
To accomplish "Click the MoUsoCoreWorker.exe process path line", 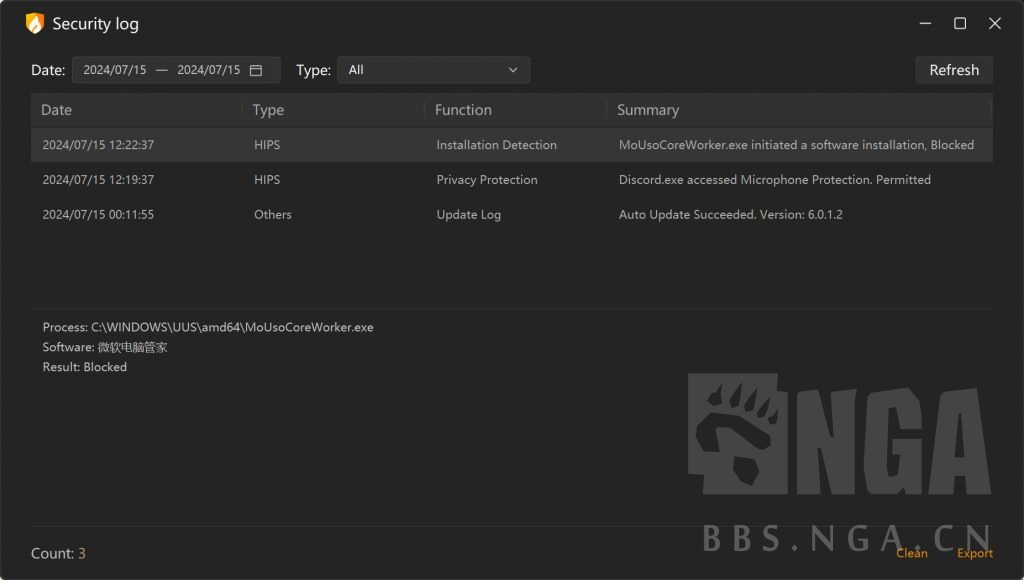I will [x=208, y=327].
